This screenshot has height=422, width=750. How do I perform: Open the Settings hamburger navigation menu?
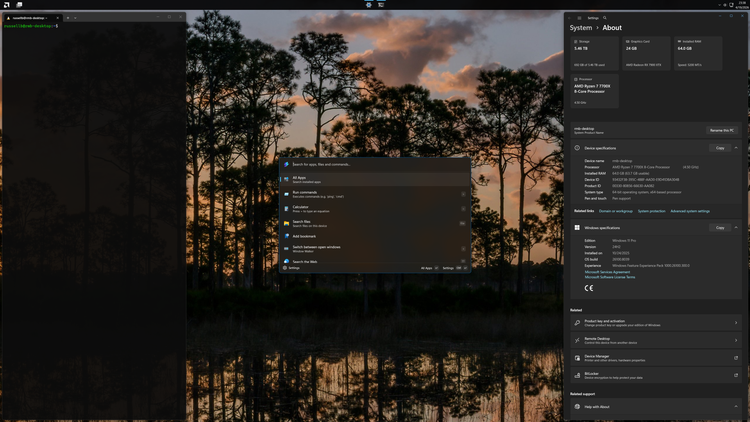579,18
